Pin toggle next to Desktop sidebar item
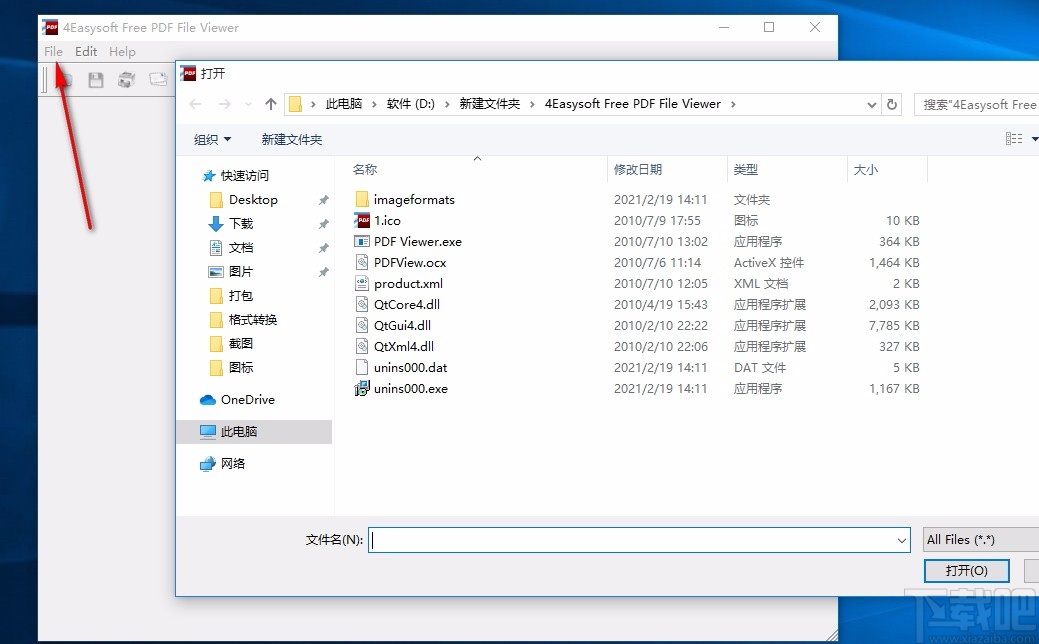This screenshot has height=644, width=1039. point(323,199)
